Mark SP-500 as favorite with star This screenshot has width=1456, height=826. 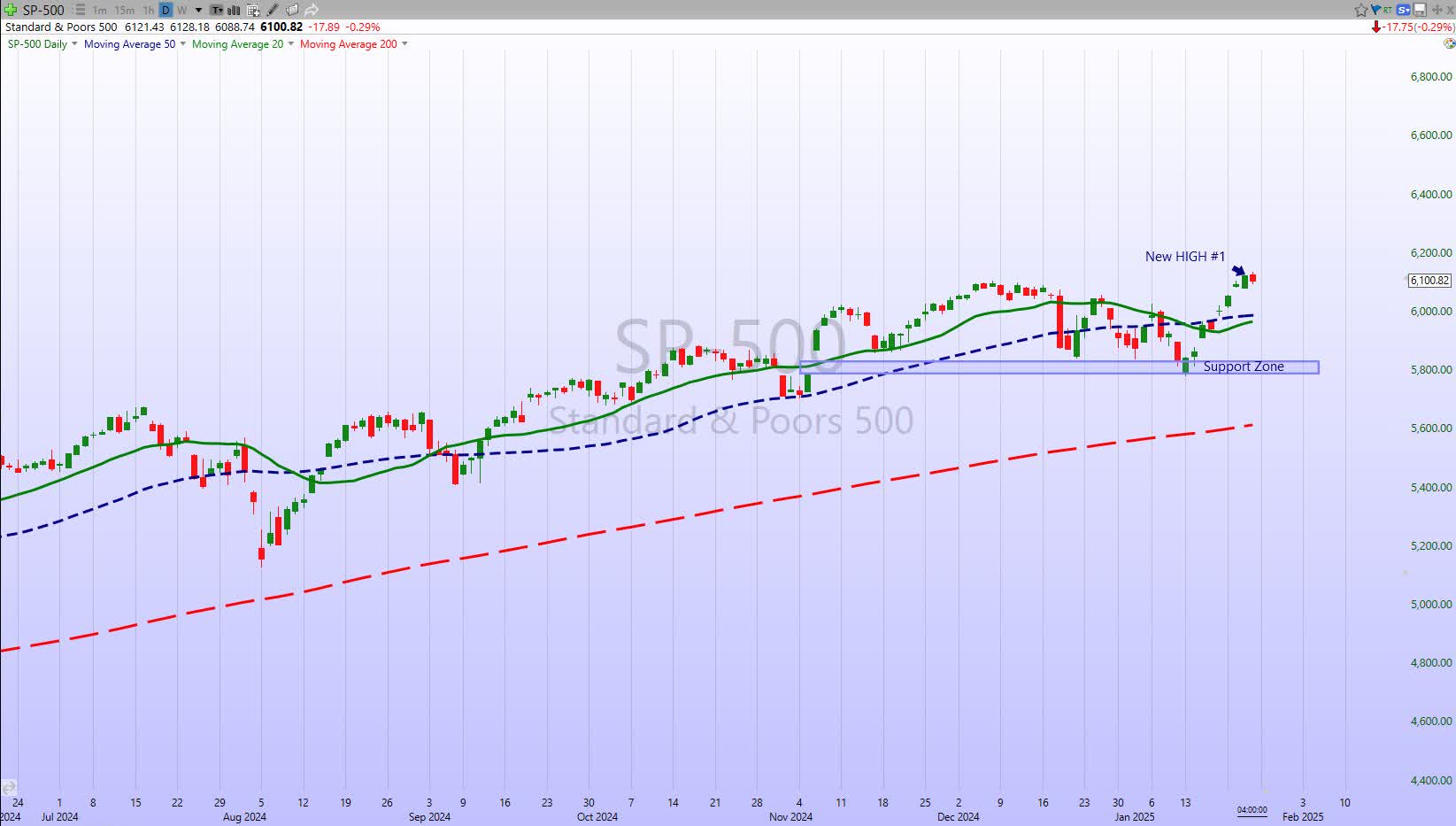pos(1361,10)
